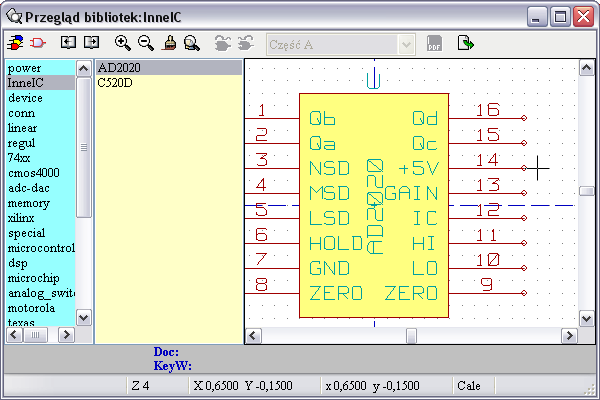
Task: Click the canvas vertical scrollbar thumb
Action: tap(587, 191)
